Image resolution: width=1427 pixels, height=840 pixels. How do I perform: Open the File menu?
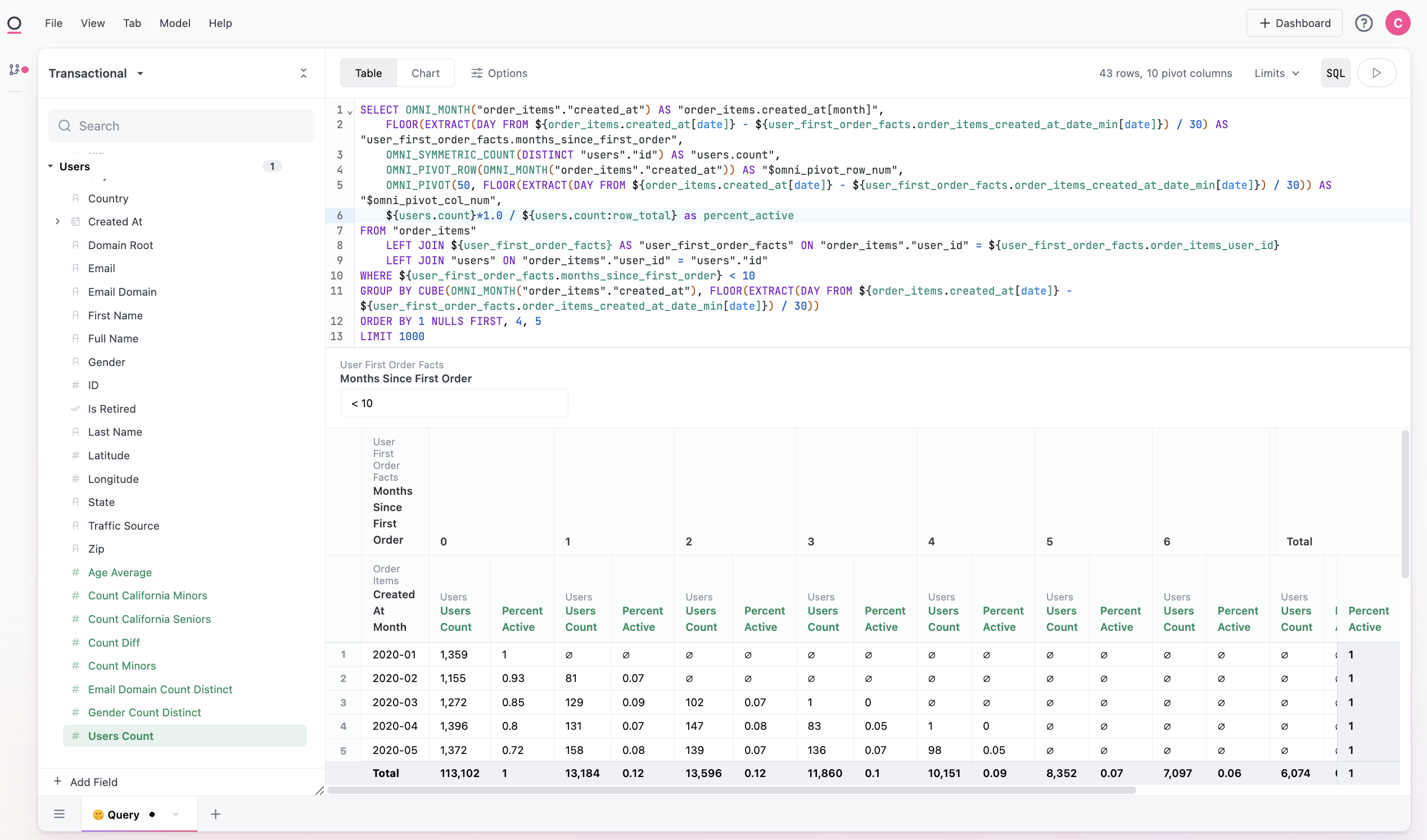coord(53,23)
